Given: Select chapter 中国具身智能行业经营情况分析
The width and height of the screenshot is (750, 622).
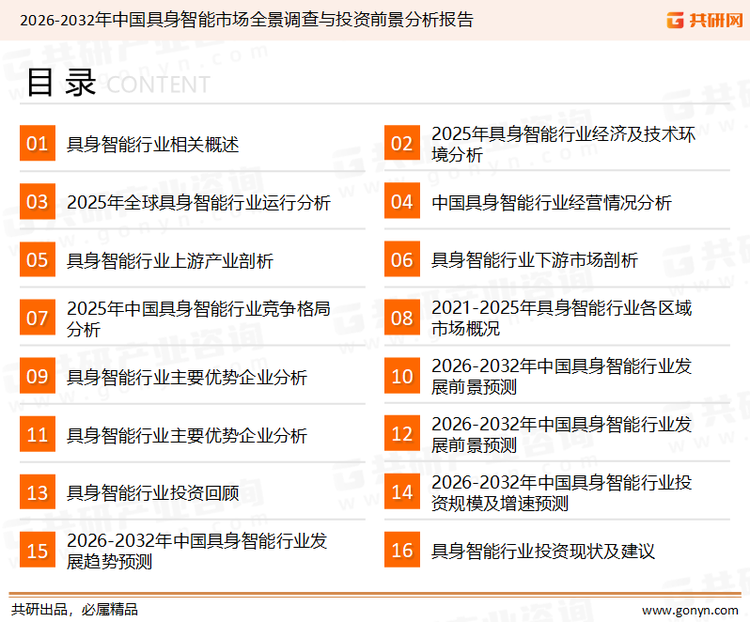Looking at the screenshot, I should pyautogui.click(x=551, y=203).
